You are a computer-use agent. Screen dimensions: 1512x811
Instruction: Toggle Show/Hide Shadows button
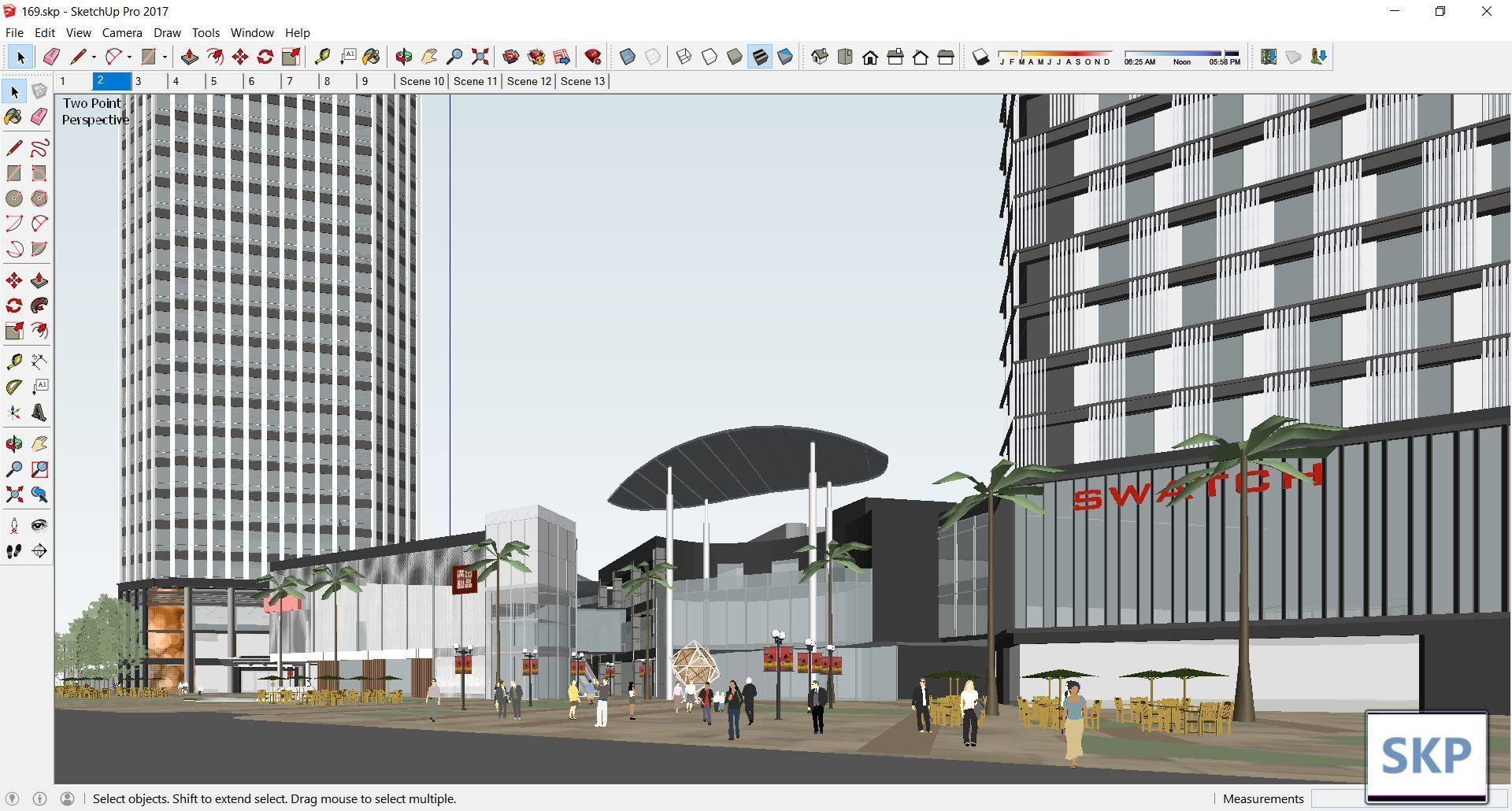tap(980, 57)
